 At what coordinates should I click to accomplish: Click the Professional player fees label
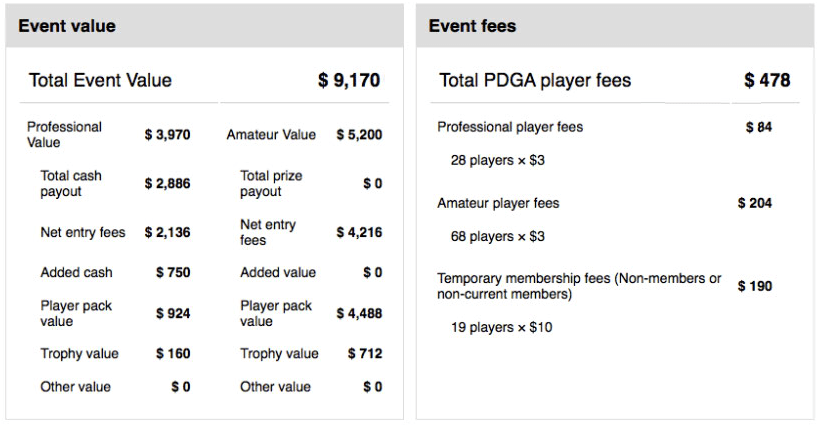510,127
